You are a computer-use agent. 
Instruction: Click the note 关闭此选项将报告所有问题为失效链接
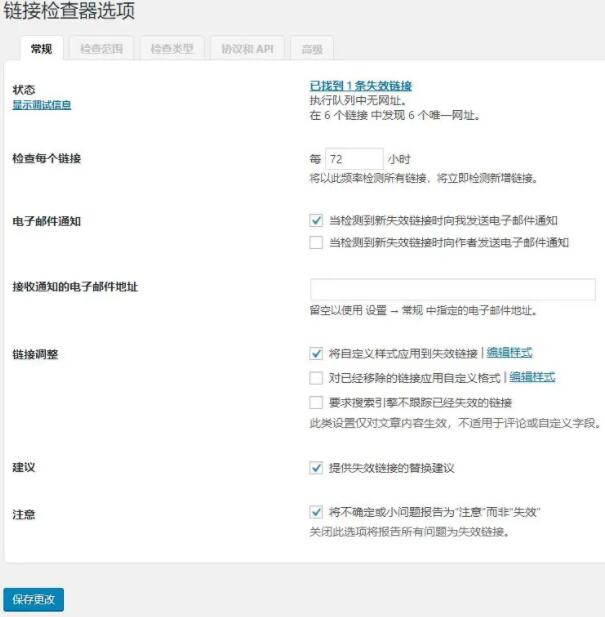pos(410,532)
